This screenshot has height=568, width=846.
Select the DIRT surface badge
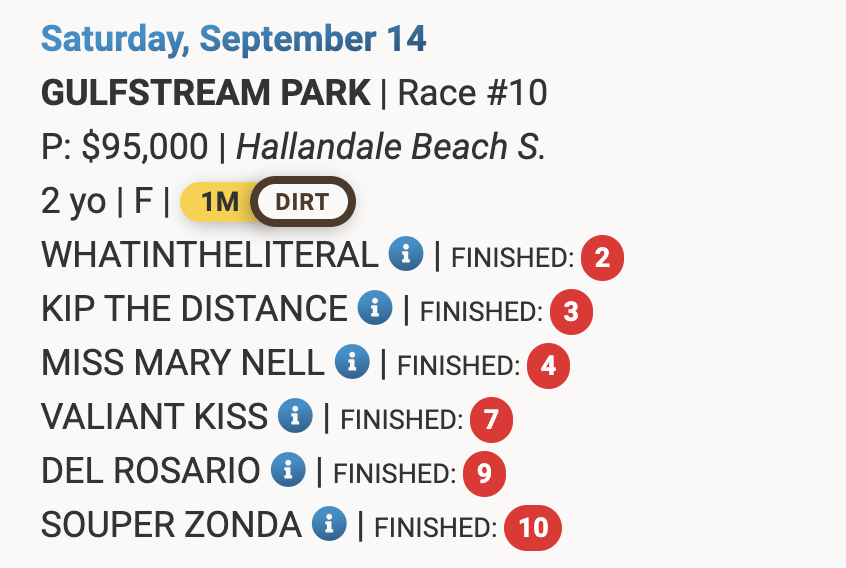302,202
